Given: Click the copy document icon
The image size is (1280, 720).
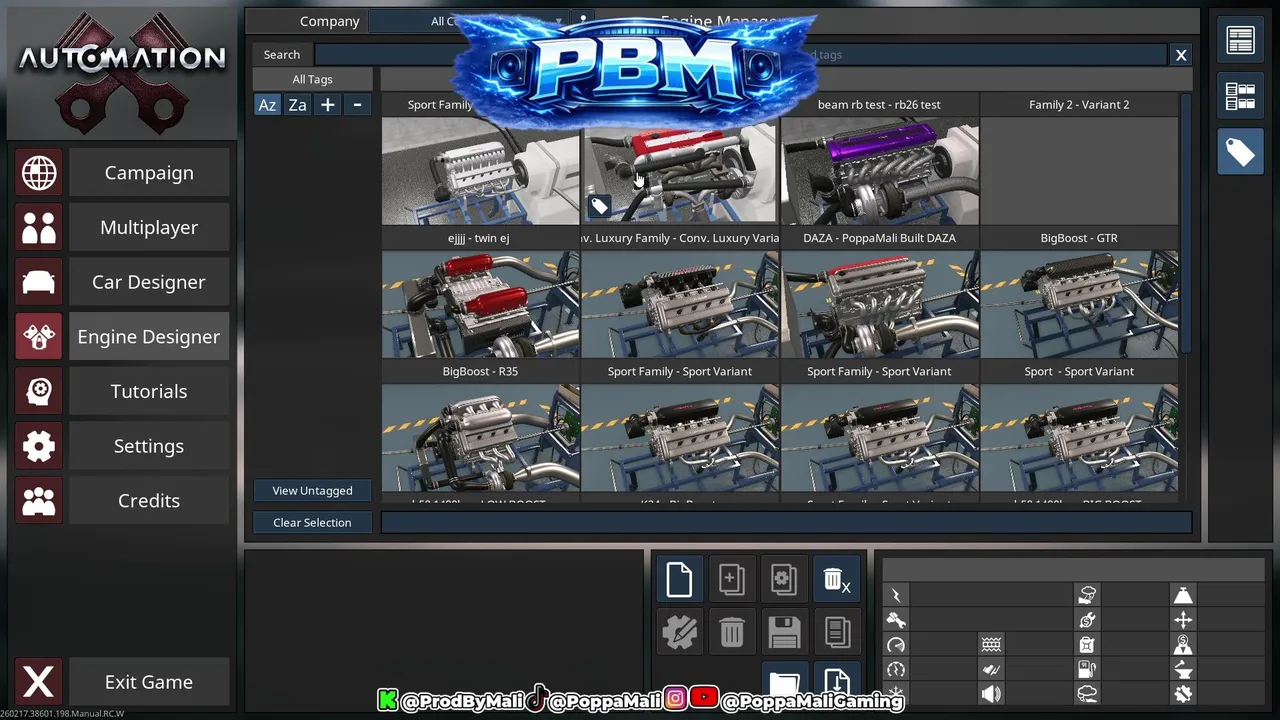Looking at the screenshot, I should click(836, 632).
